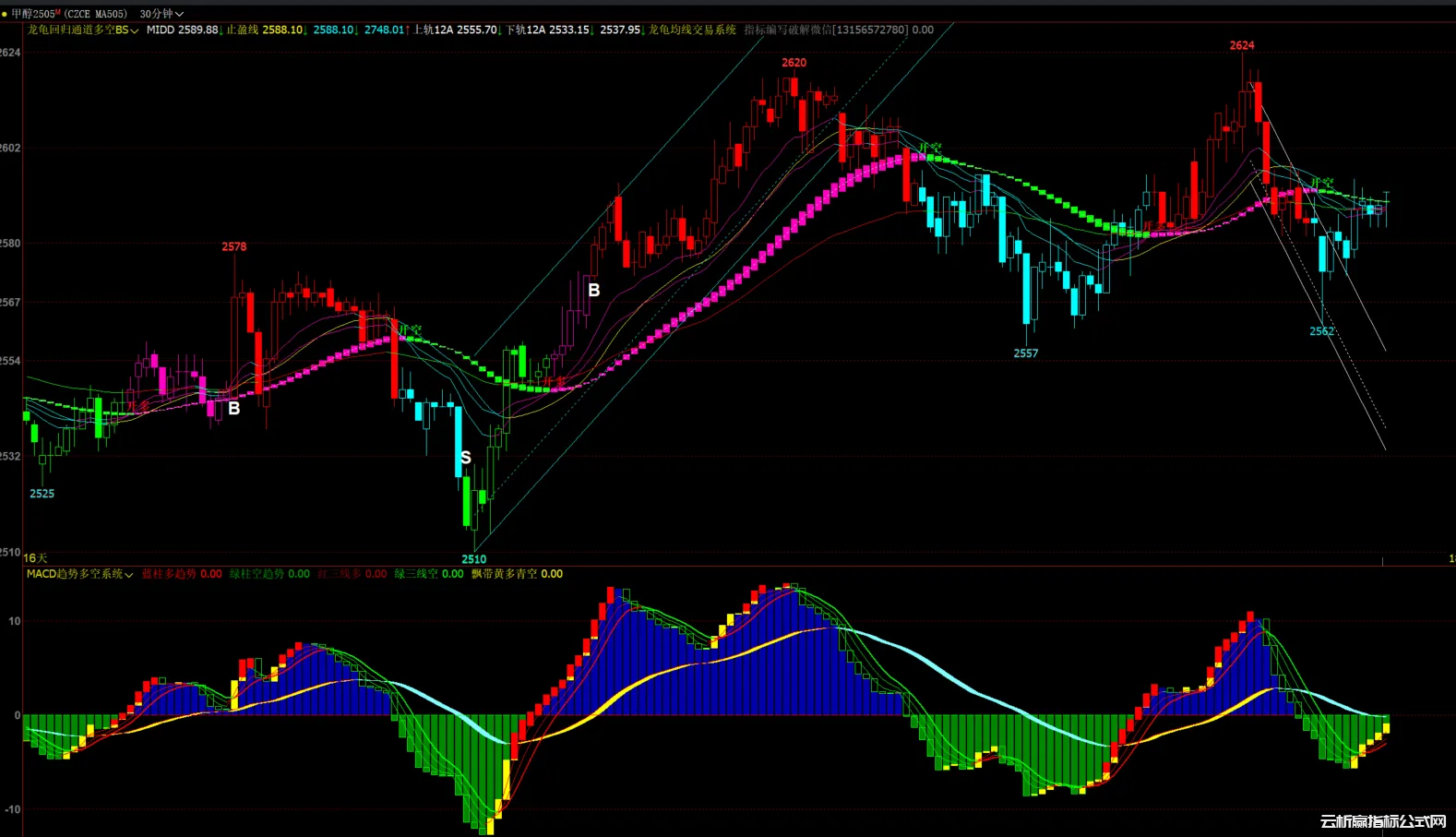Click the 2620 high price label
The image size is (1456, 837).
[794, 63]
